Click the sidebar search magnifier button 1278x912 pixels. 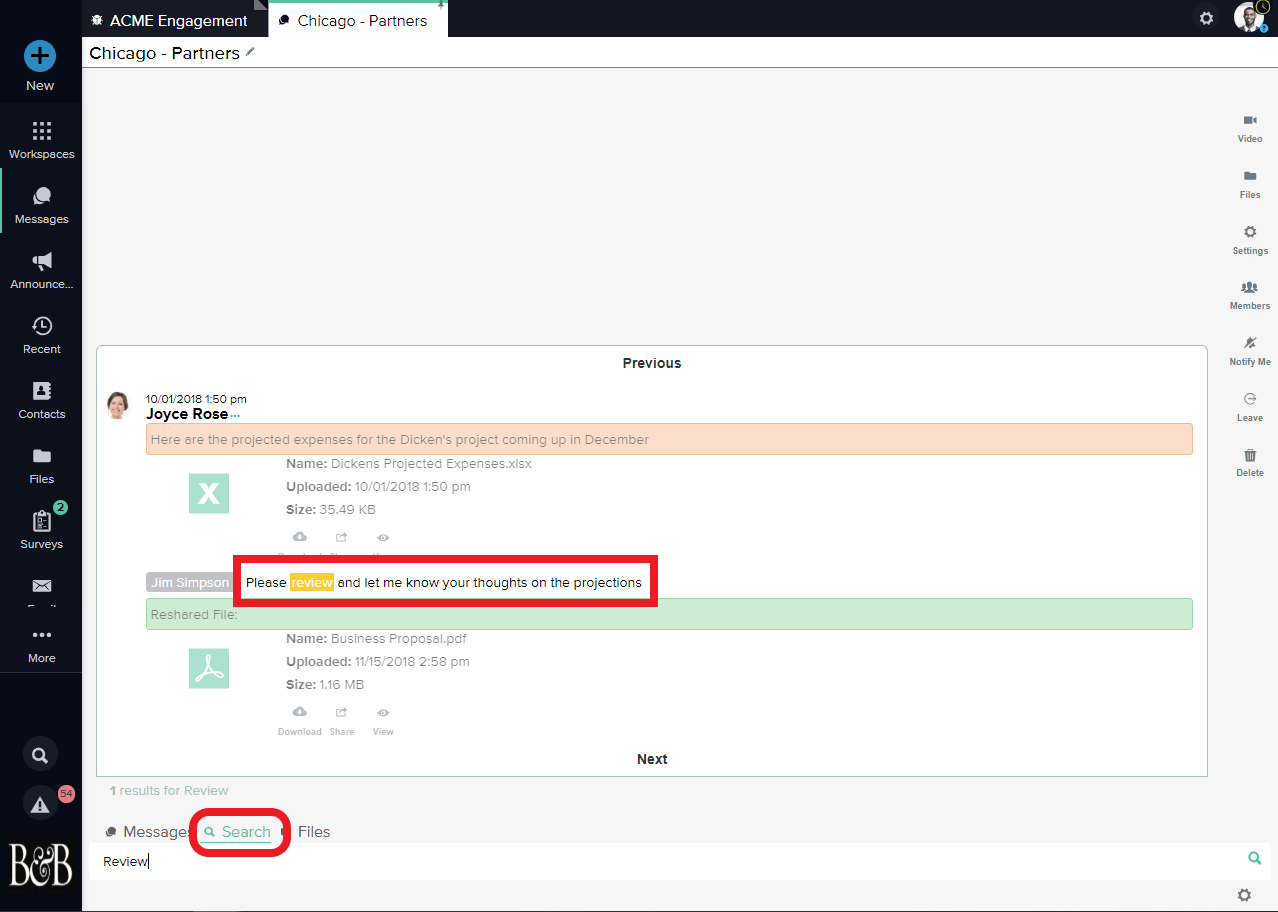click(x=40, y=755)
